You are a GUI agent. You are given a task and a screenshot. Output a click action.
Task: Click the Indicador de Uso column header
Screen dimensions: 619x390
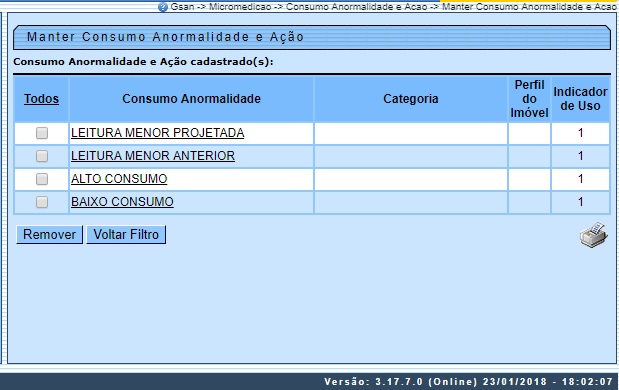pyautogui.click(x=580, y=99)
